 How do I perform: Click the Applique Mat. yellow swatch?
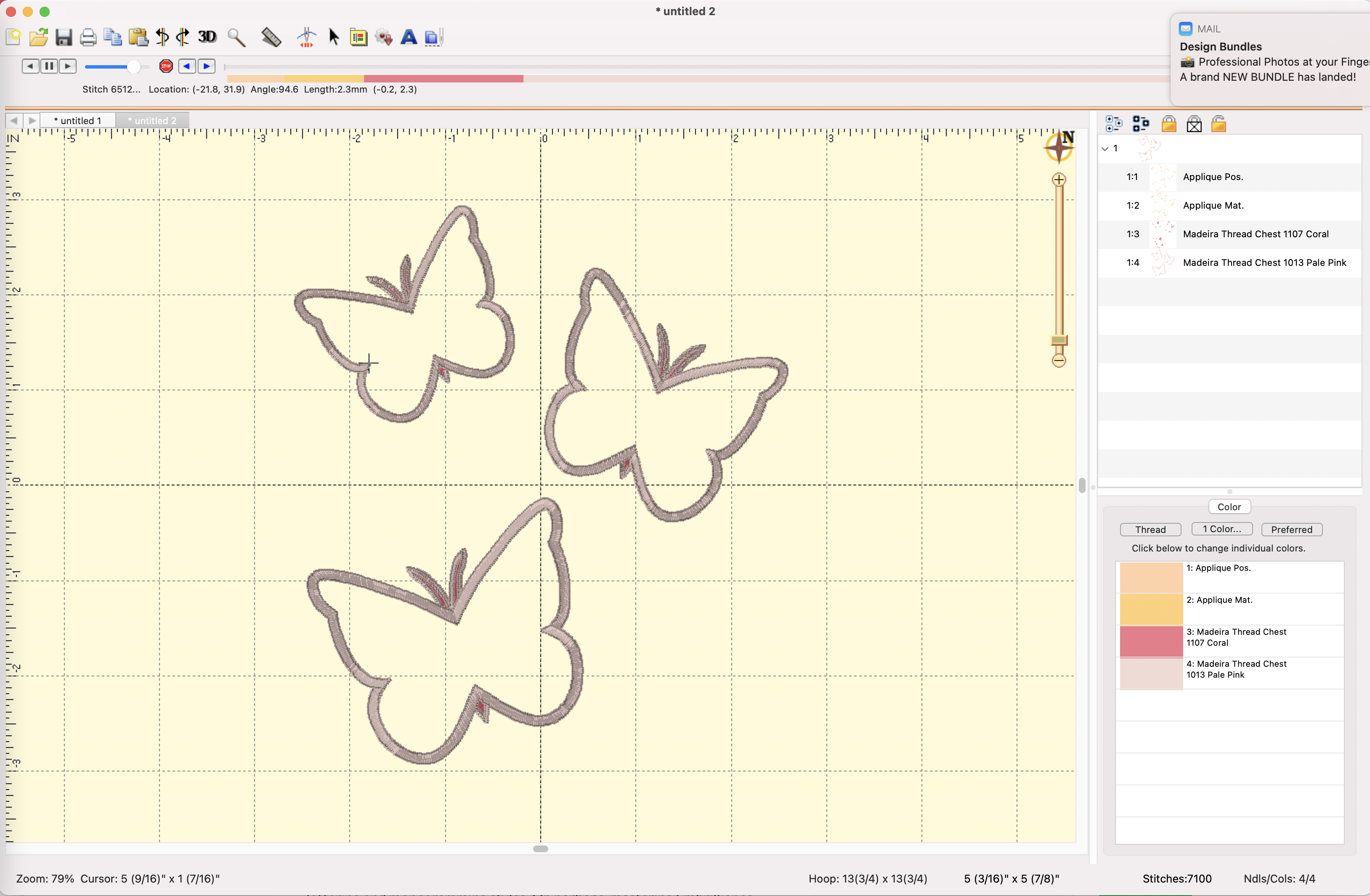click(x=1151, y=610)
